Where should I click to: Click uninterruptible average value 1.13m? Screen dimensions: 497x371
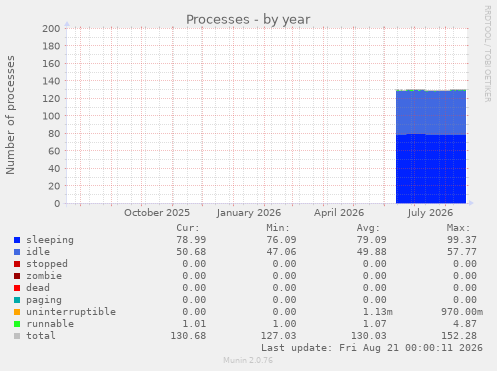[x=378, y=312]
